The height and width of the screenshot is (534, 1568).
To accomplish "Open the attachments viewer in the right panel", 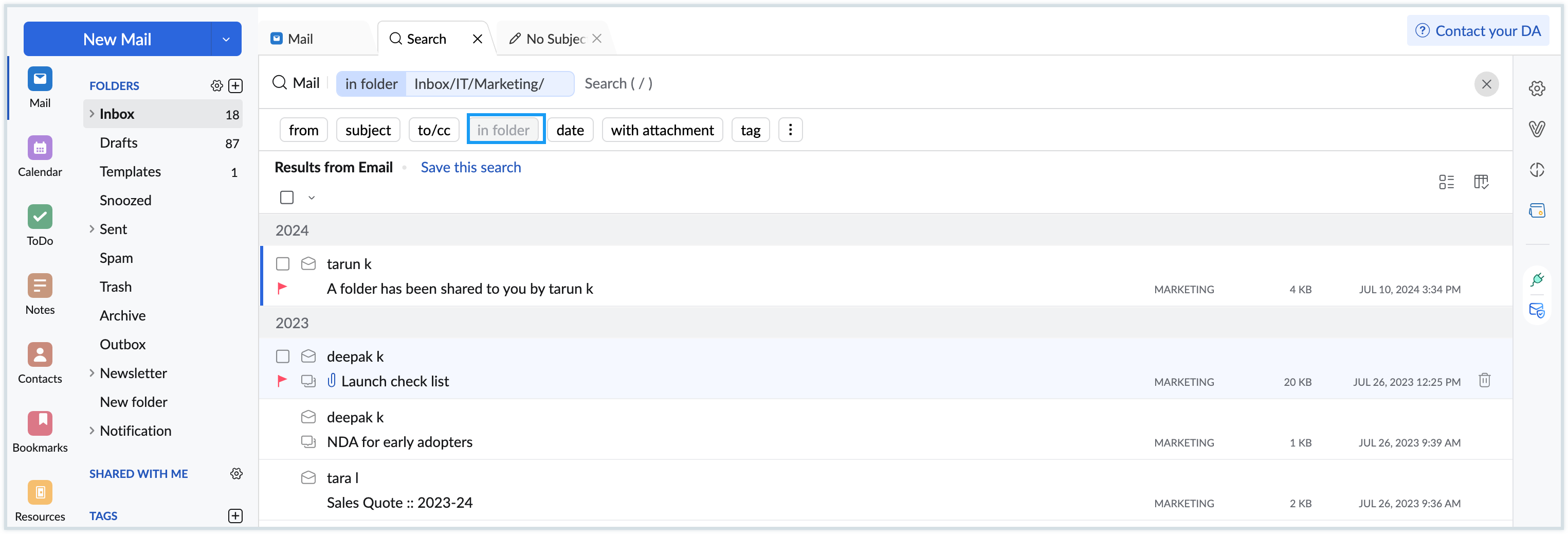I will point(1538,129).
